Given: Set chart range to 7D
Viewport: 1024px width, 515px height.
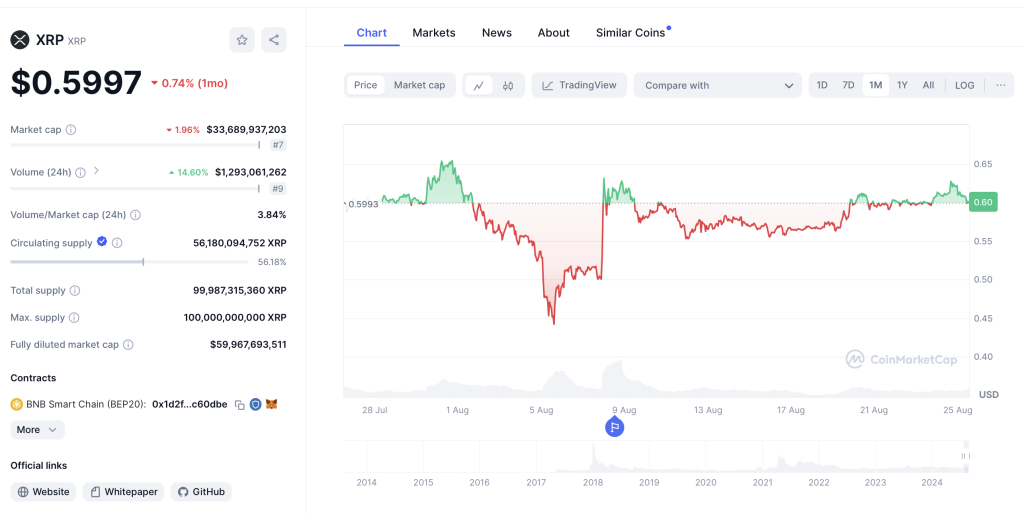Looking at the screenshot, I should (x=848, y=86).
